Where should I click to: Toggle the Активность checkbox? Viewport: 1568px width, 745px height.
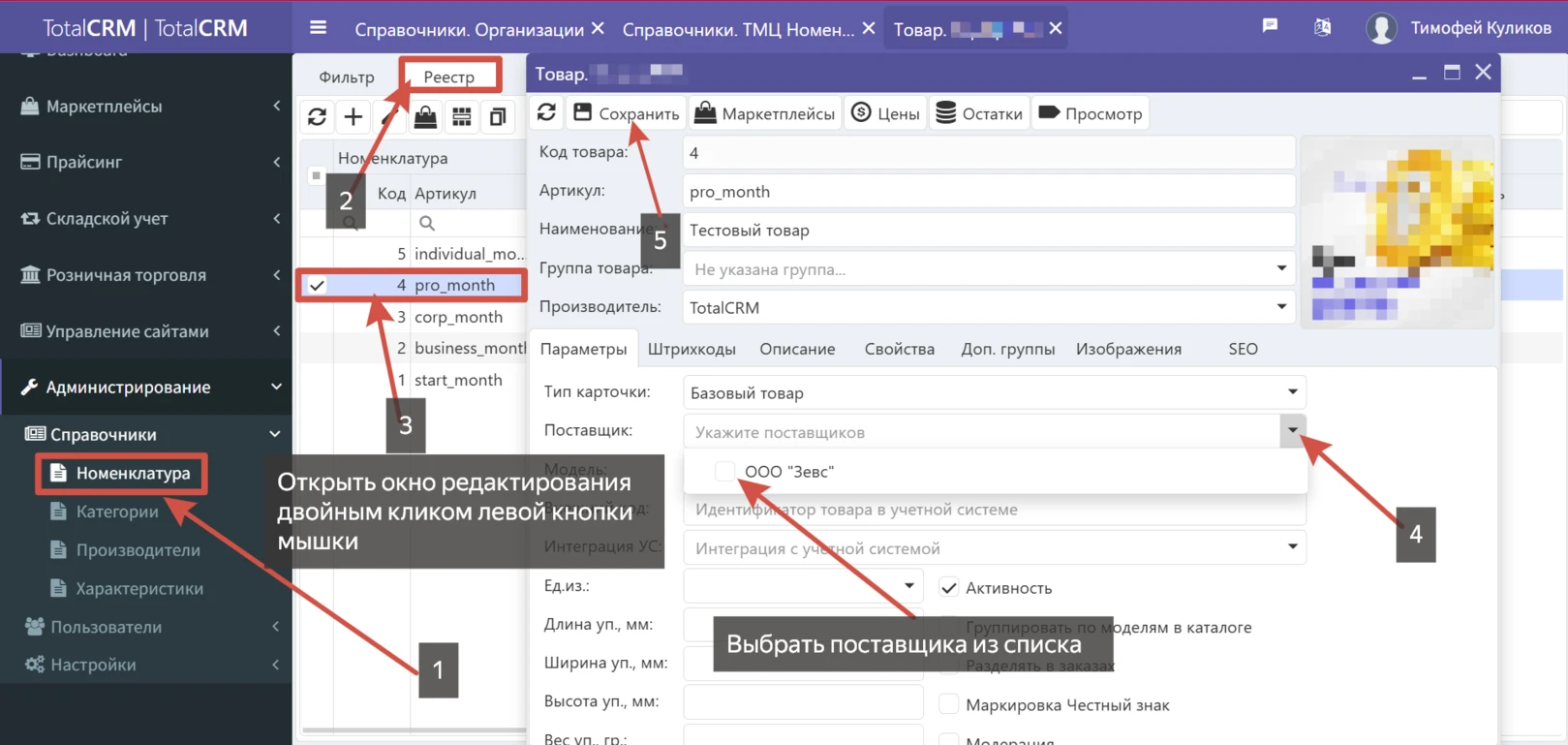coord(949,588)
